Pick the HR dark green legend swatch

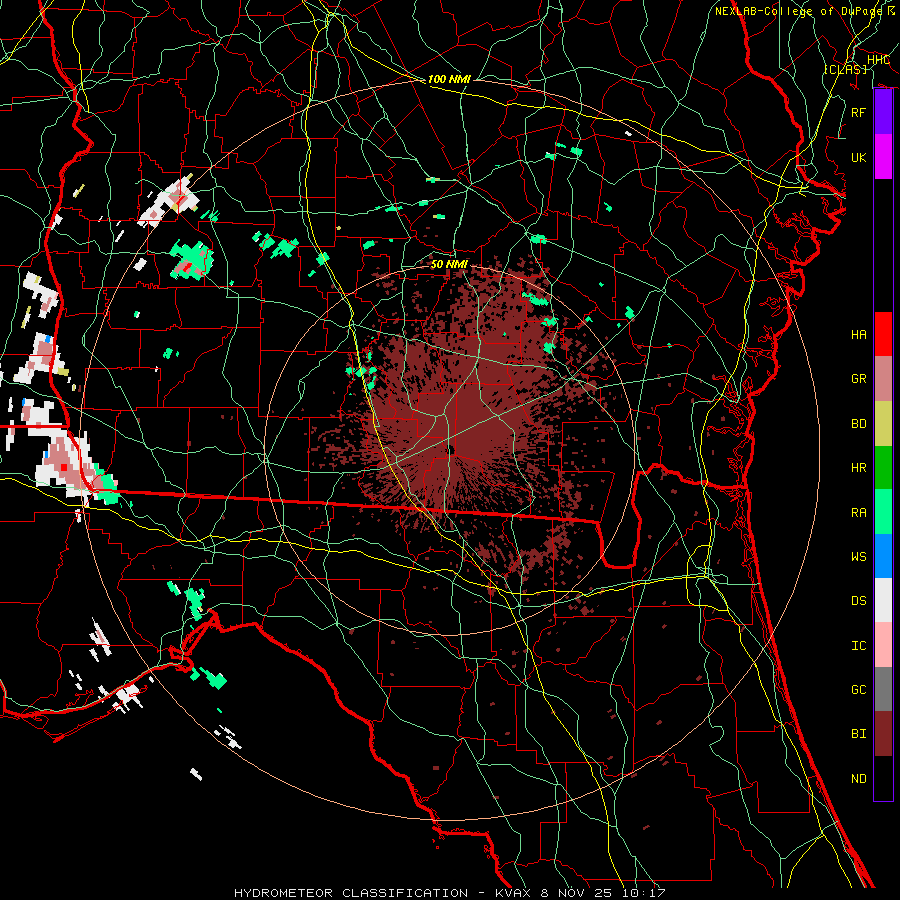pos(883,468)
